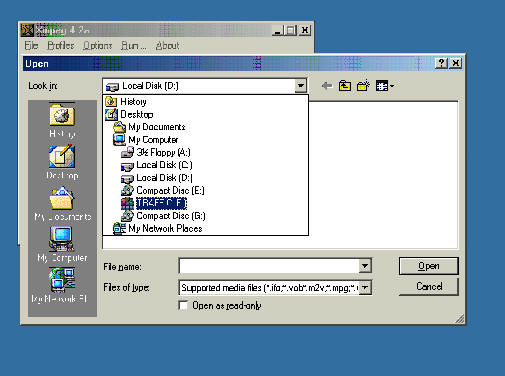The width and height of the screenshot is (505, 376).
Task: Click the Look in combo box showing Local Disk (D:)
Action: 204,86
